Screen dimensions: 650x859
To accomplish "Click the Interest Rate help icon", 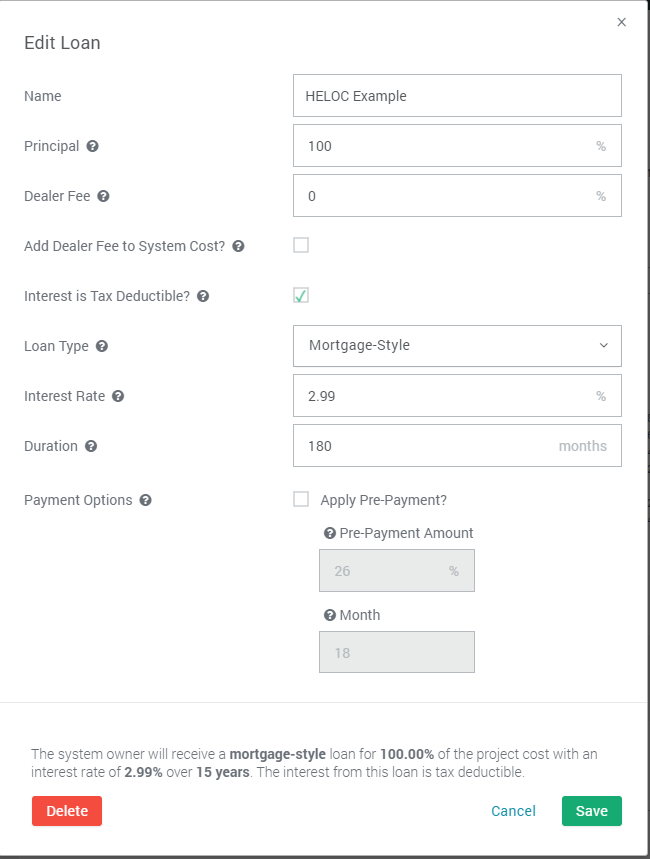I will (x=118, y=396).
